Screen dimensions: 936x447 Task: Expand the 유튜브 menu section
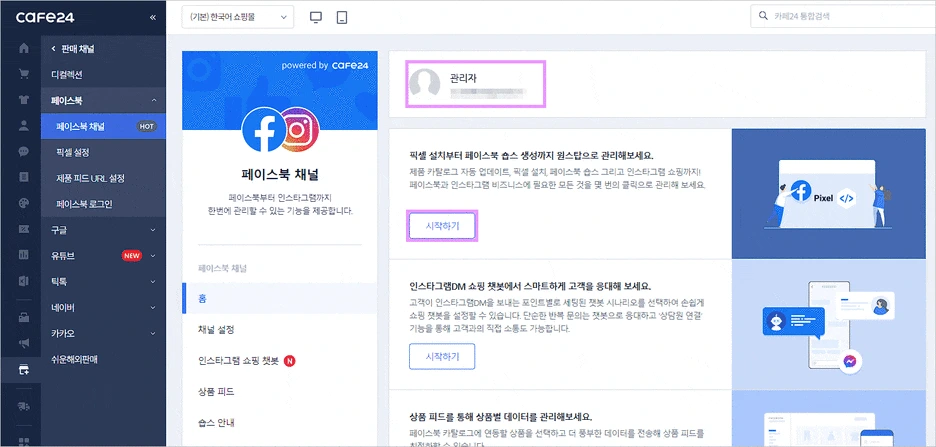pos(153,256)
